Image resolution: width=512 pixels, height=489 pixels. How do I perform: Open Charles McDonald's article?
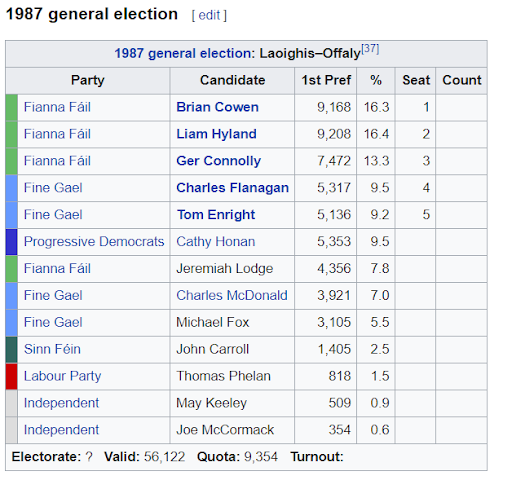(232, 295)
